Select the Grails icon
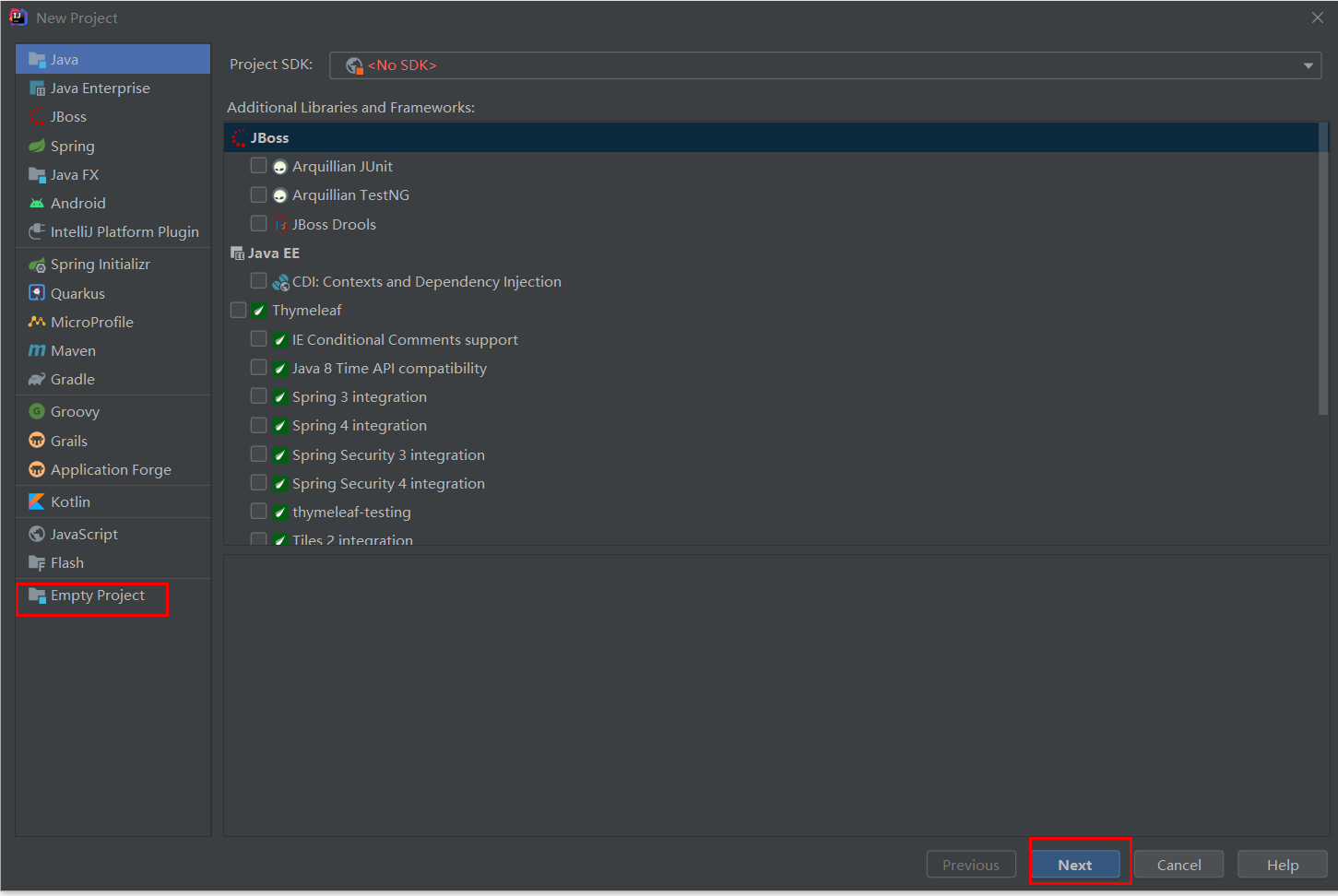The height and width of the screenshot is (896, 1338). point(37,441)
